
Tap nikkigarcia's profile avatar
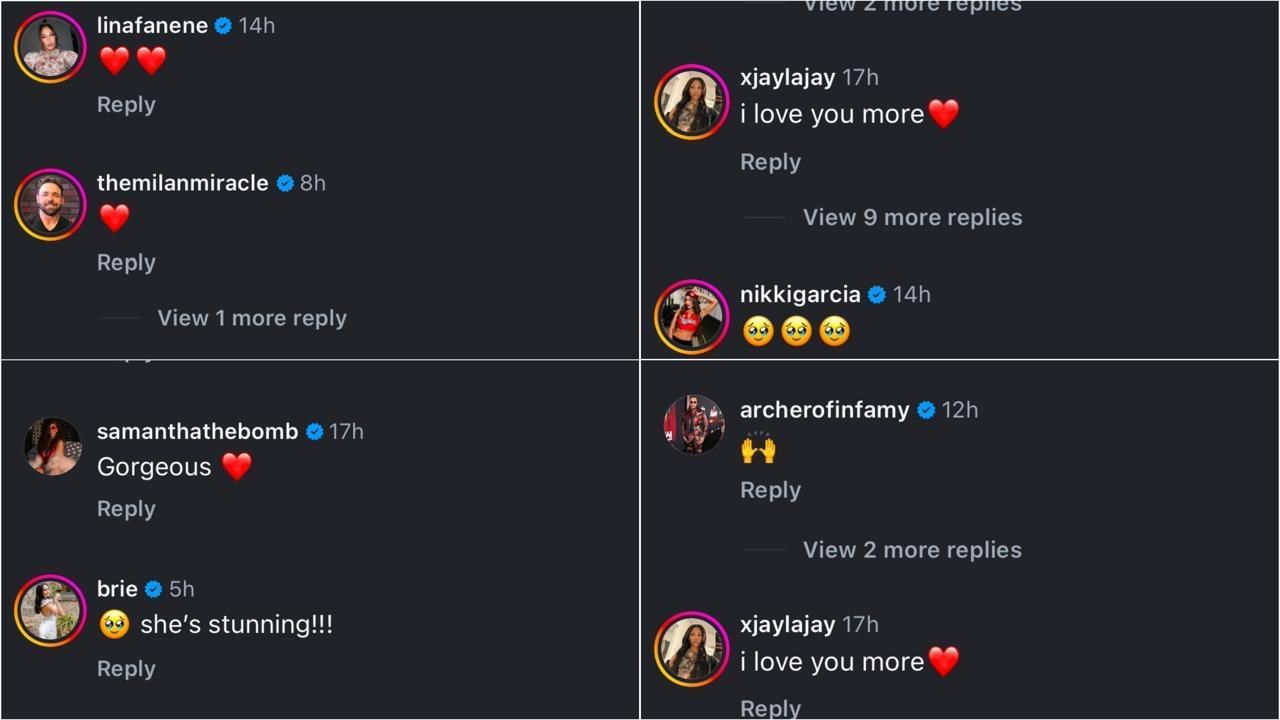pyautogui.click(x=692, y=316)
